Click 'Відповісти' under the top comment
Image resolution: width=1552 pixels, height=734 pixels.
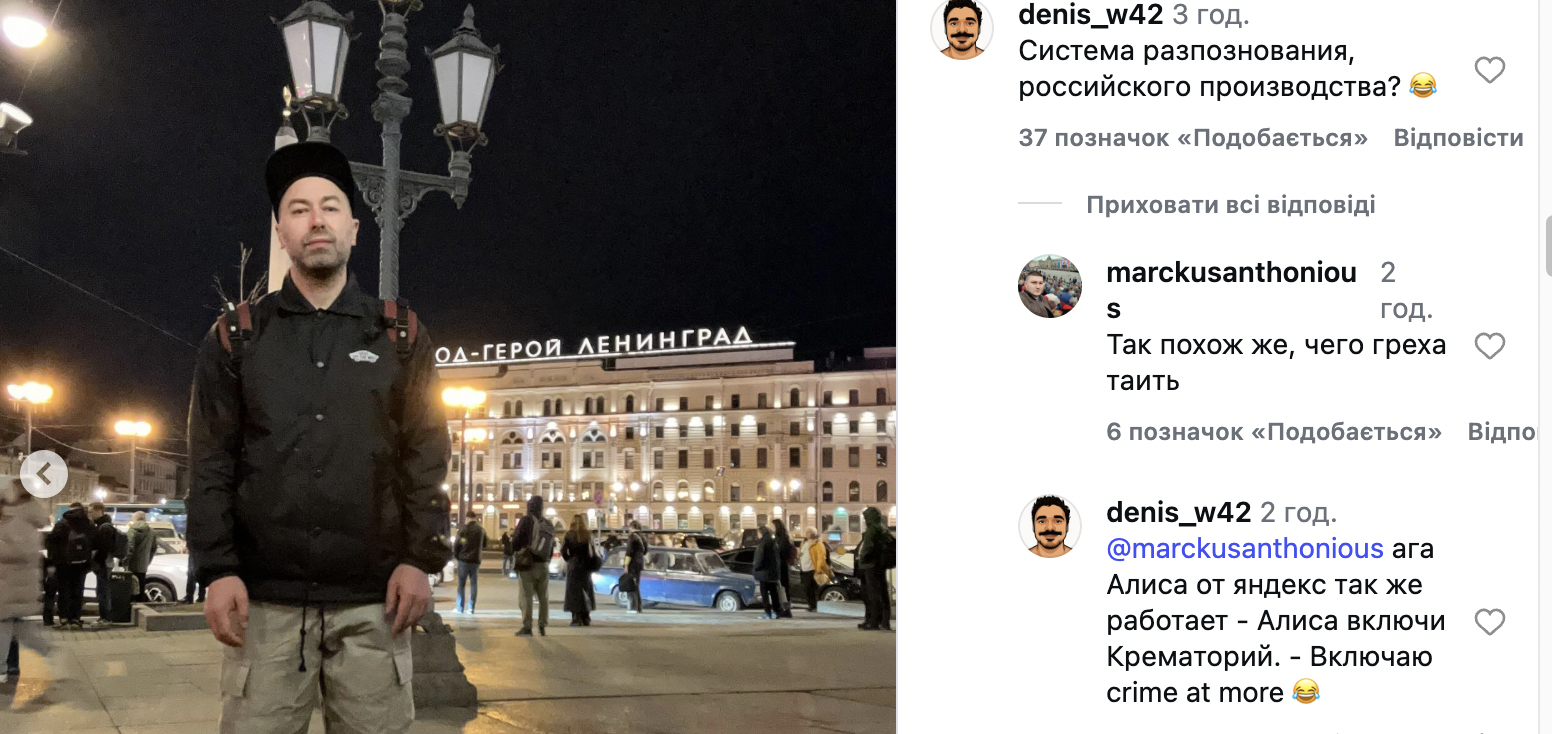[1458, 138]
